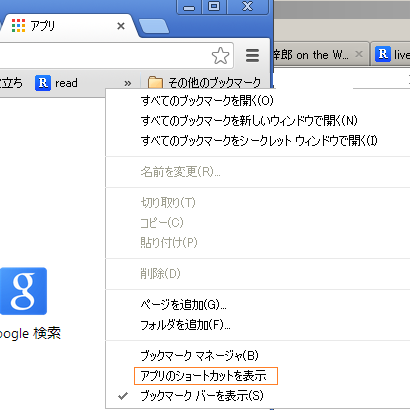Click the Google 検索 app label
The image size is (410, 410).
pos(30,333)
